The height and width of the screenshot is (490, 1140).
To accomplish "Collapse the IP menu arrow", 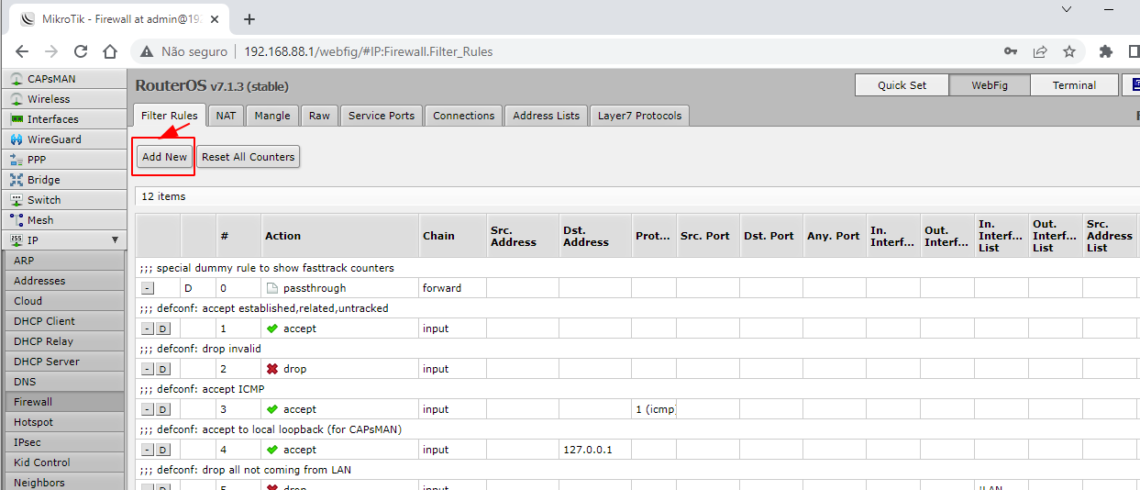I will [114, 240].
